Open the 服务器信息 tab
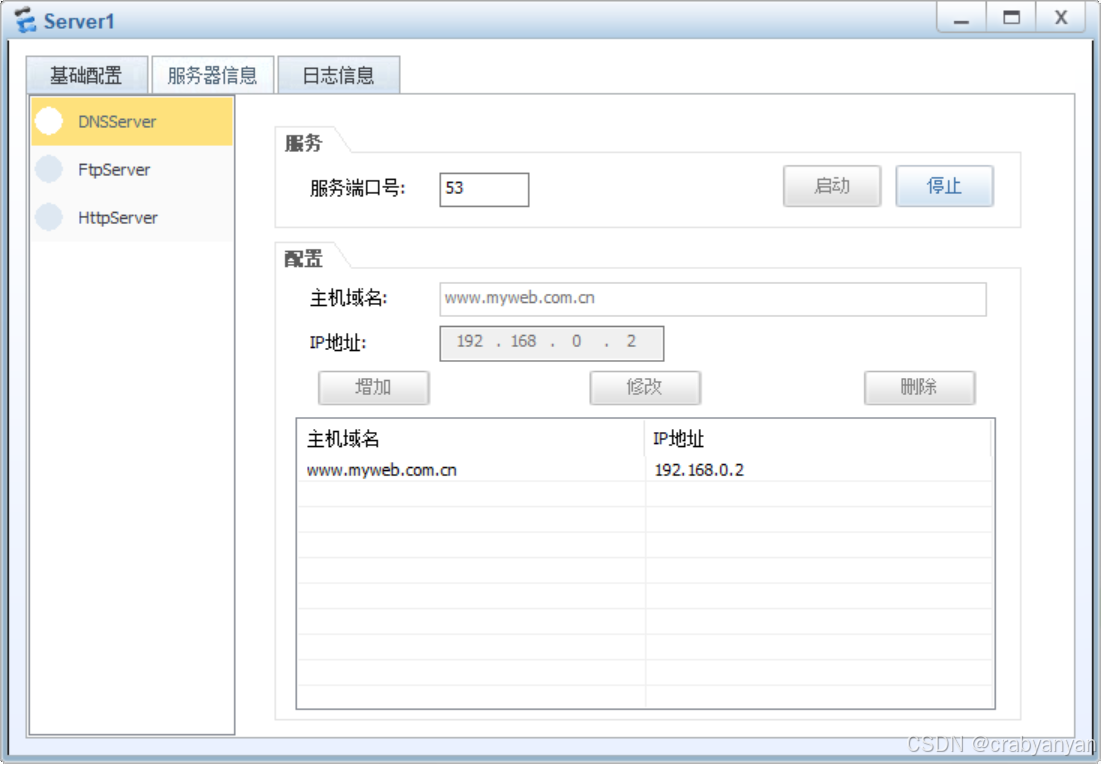The height and width of the screenshot is (764, 1101). (213, 75)
